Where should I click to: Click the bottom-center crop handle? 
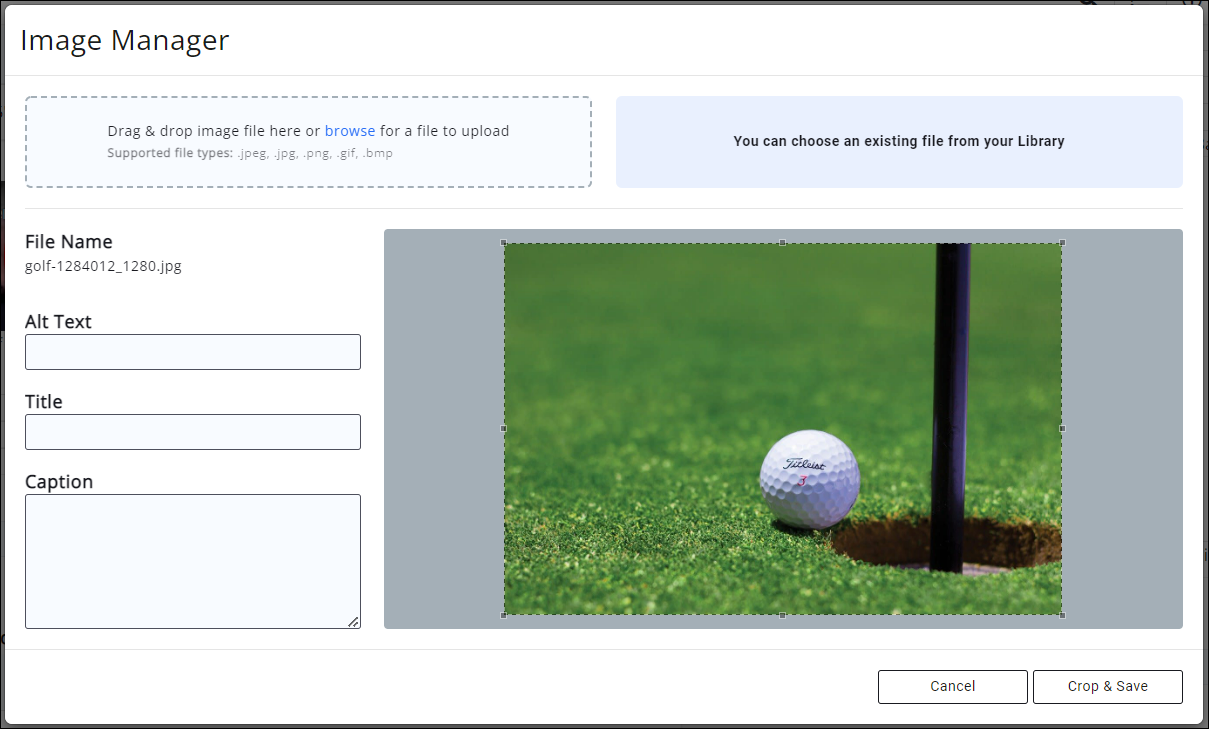(x=782, y=614)
